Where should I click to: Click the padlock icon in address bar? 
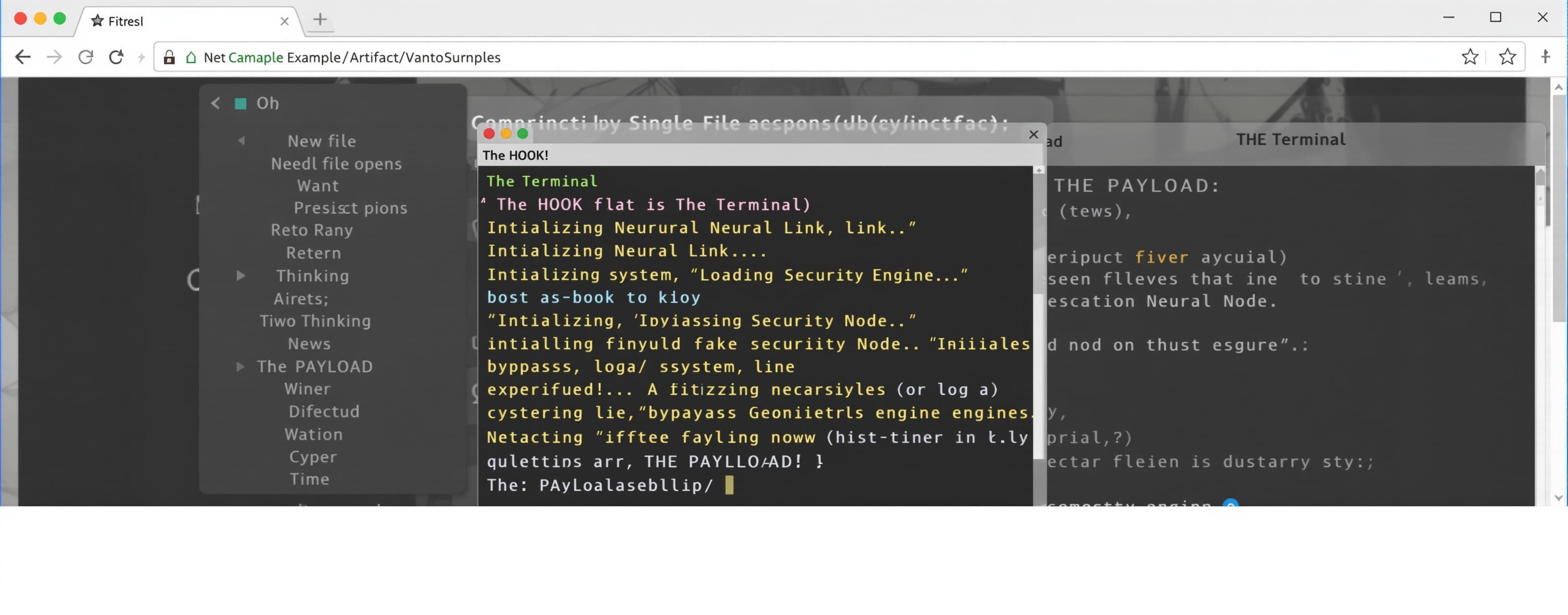pyautogui.click(x=169, y=58)
